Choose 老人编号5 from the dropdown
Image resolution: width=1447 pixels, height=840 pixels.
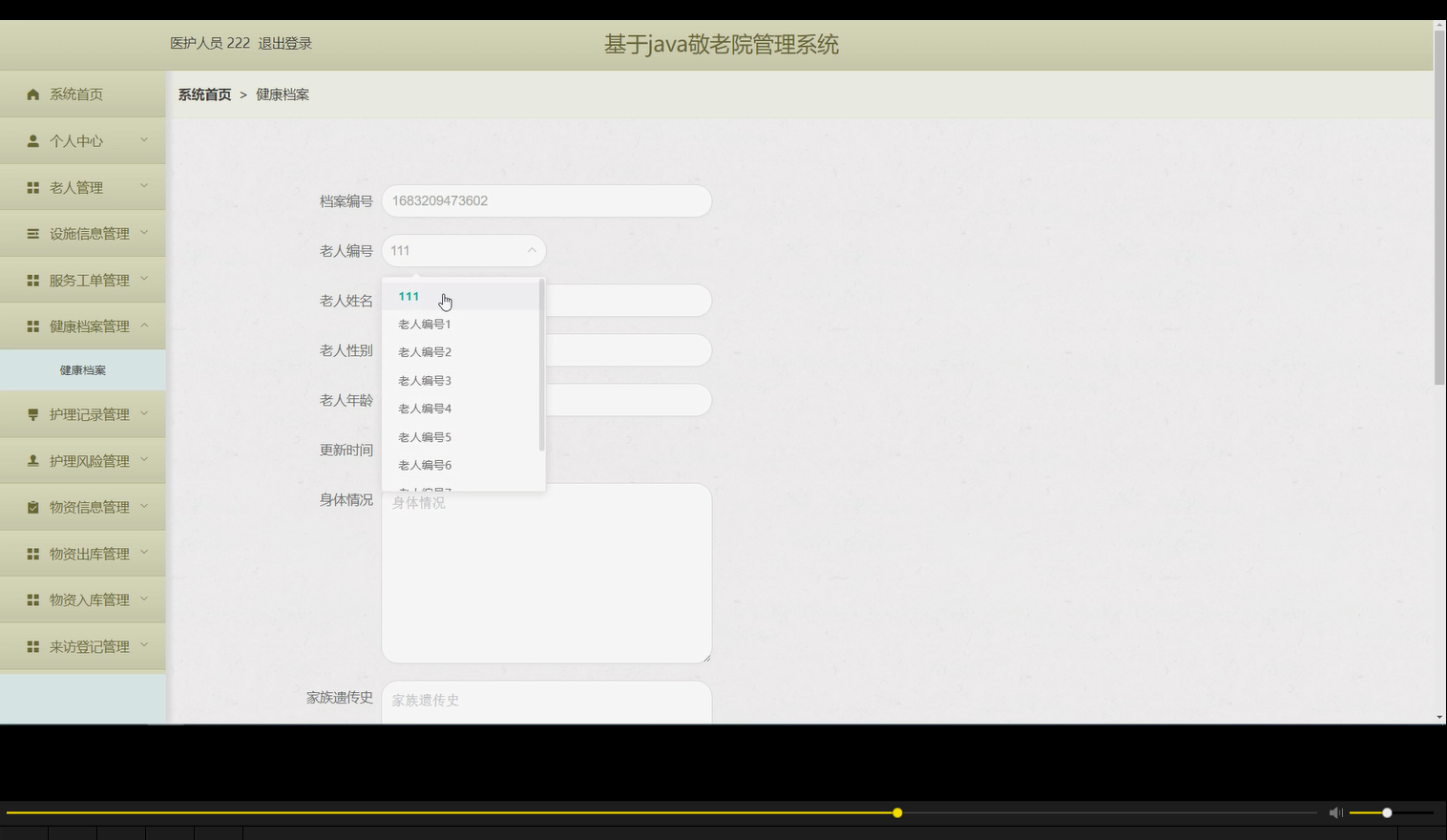[x=461, y=437]
